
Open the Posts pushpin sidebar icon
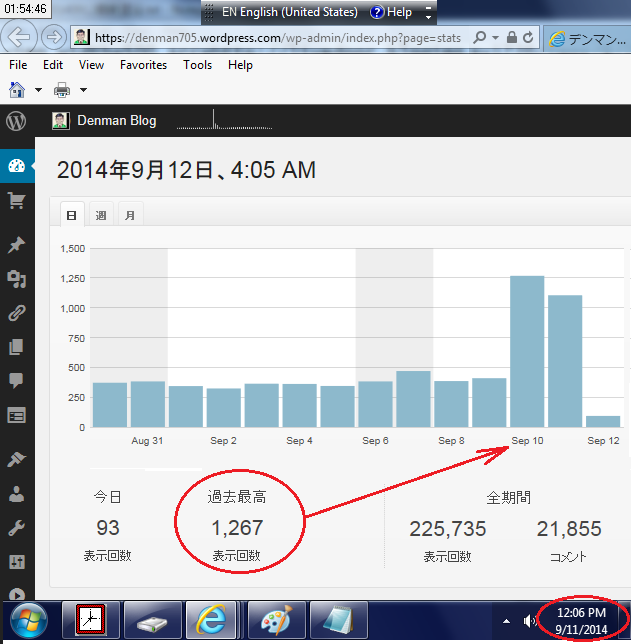click(16, 245)
